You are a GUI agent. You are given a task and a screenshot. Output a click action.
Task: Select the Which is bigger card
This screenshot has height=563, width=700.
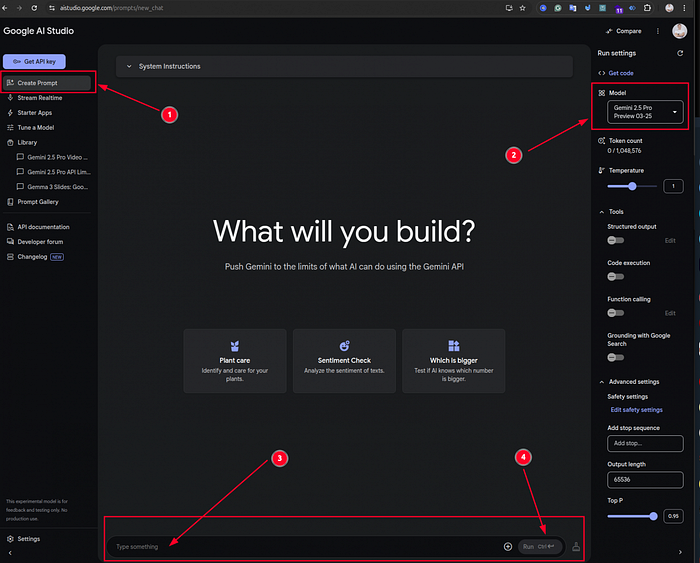point(454,361)
